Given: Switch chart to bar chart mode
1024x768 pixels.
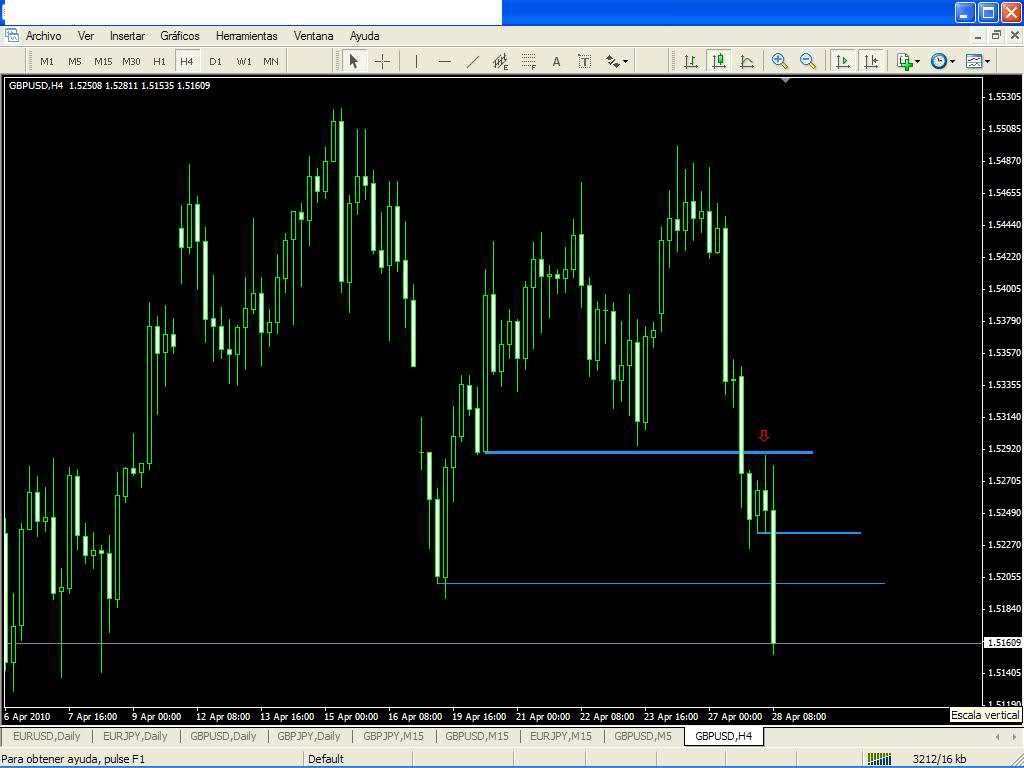Looking at the screenshot, I should (690, 61).
